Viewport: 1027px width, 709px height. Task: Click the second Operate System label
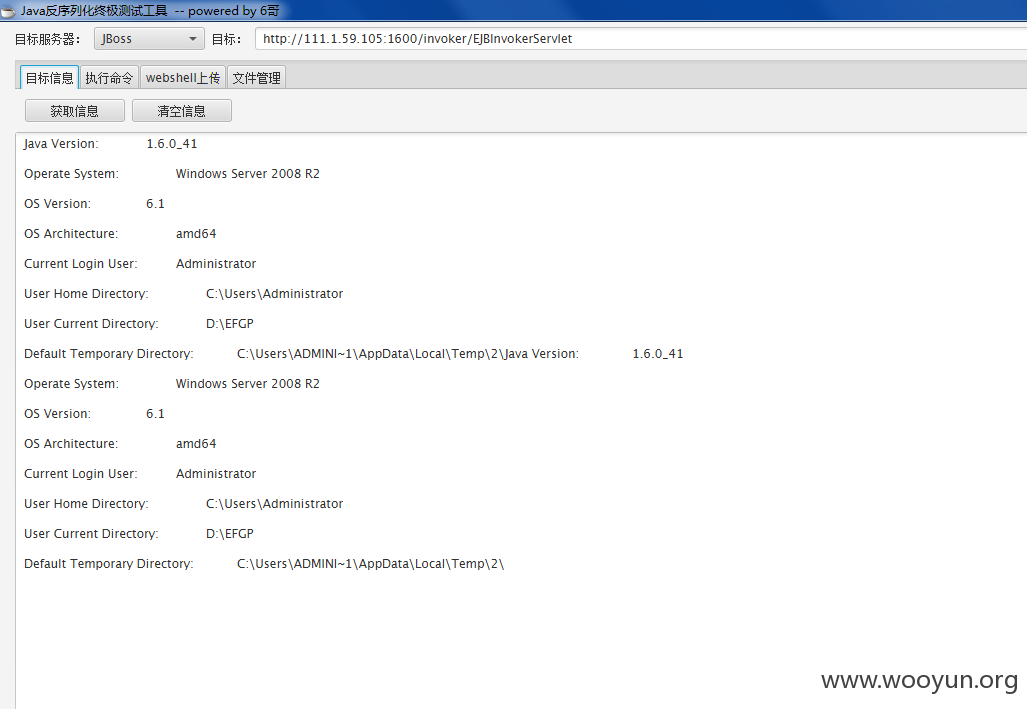[71, 383]
